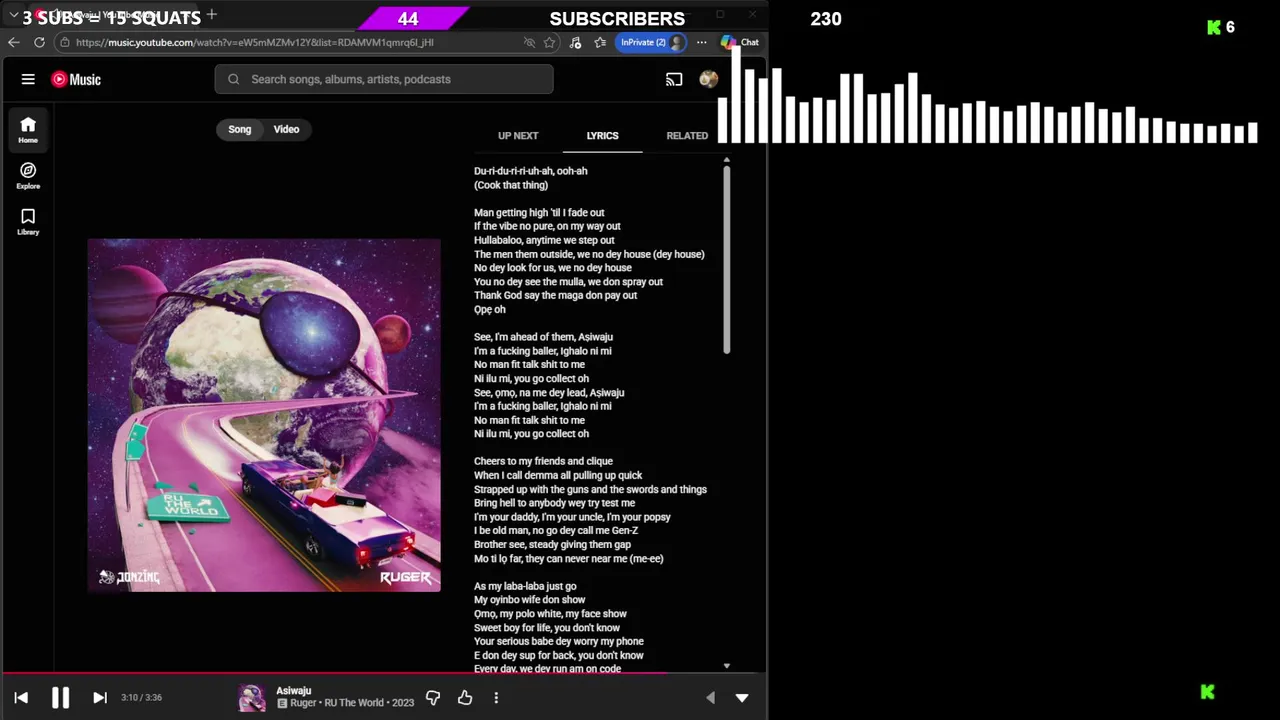
Task: Open the Ruger artist link
Action: coord(303,703)
